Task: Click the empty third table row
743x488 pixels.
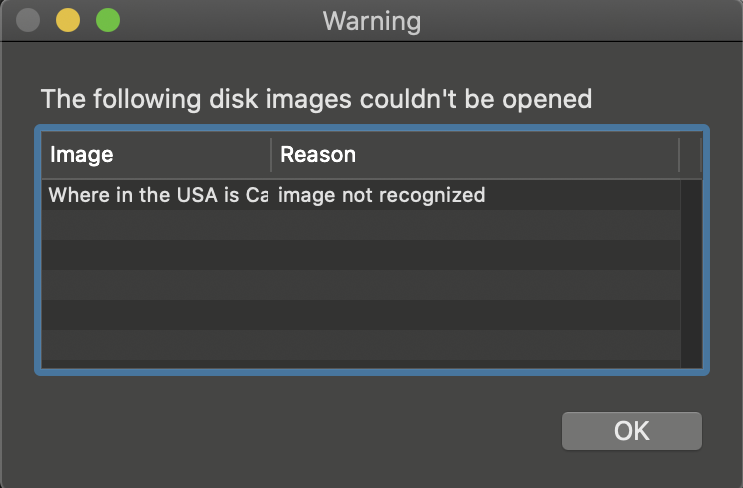Action: (361, 255)
